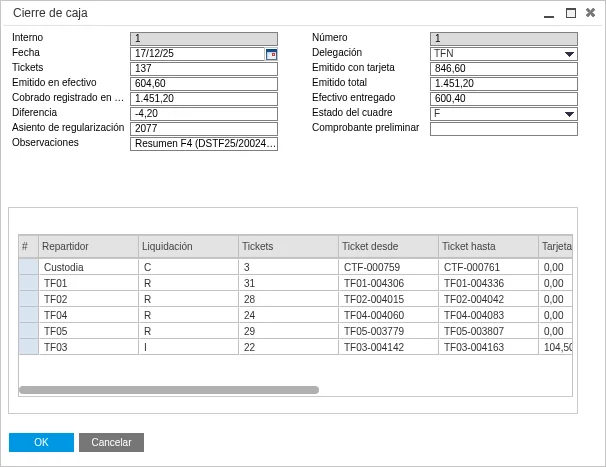Select the Custodia row header cell

[x=29, y=267]
